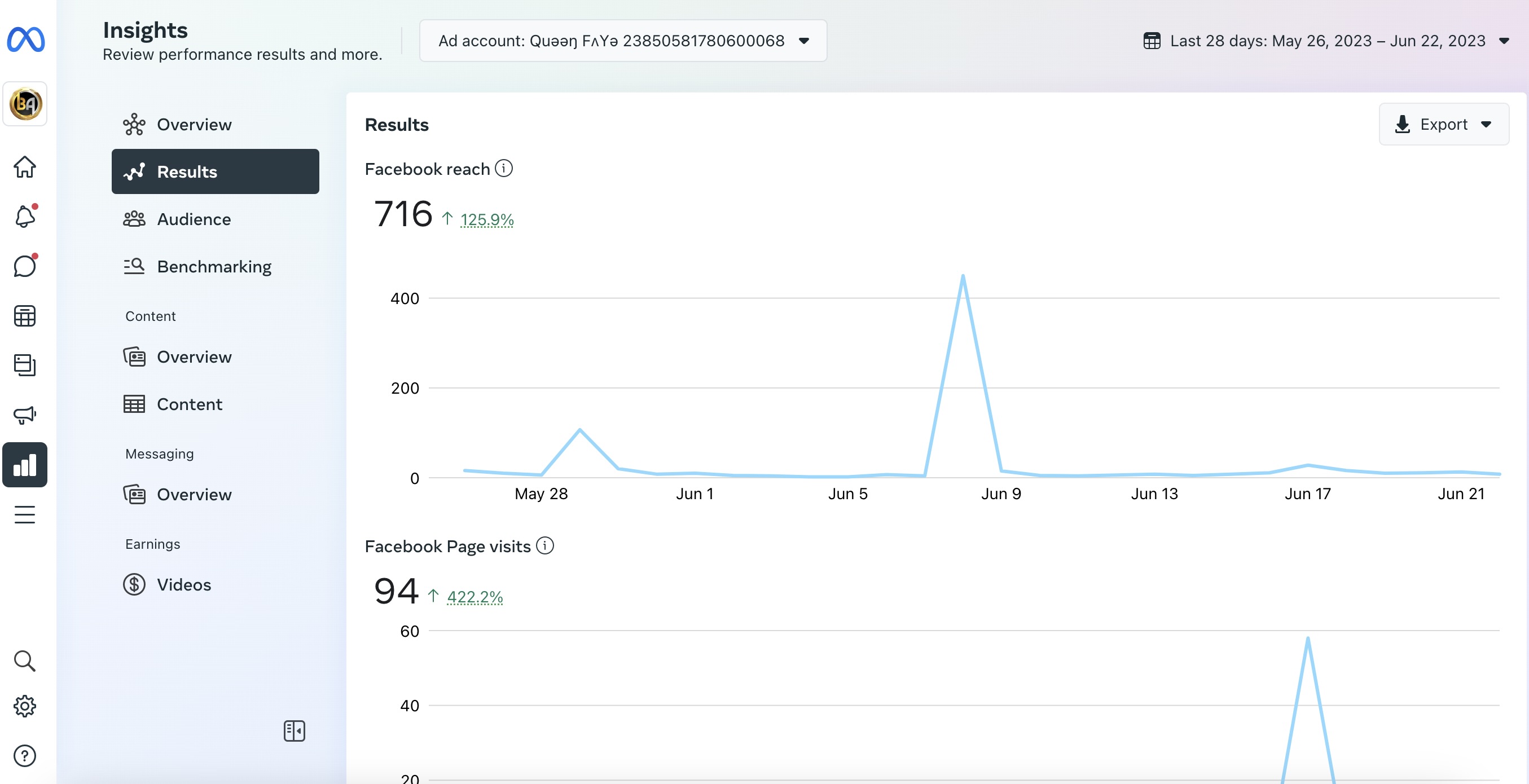
Task: Select the Insights bar chart icon
Action: pos(25,465)
